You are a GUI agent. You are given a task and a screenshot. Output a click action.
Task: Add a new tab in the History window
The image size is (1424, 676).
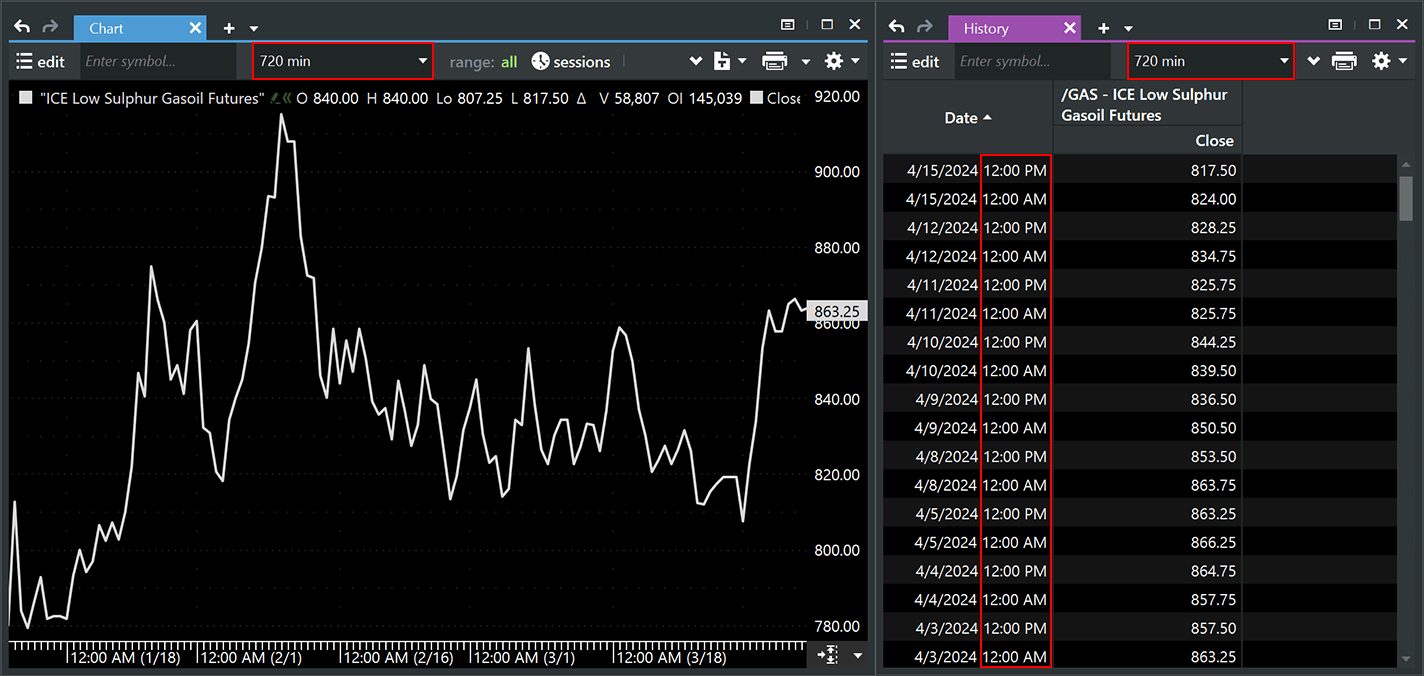pyautogui.click(x=1104, y=28)
